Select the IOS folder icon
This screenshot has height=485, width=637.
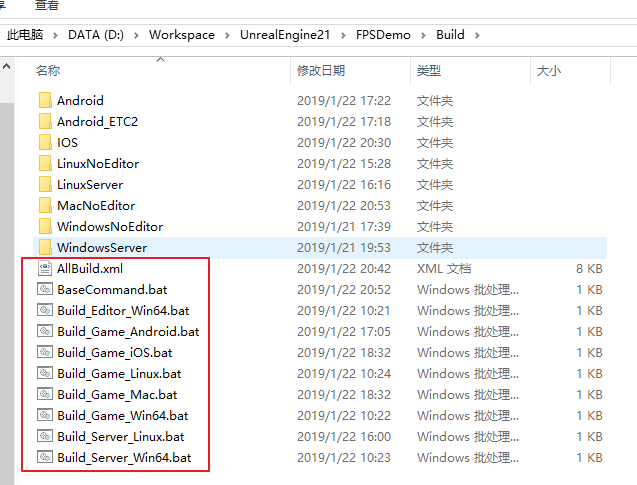(x=45, y=142)
